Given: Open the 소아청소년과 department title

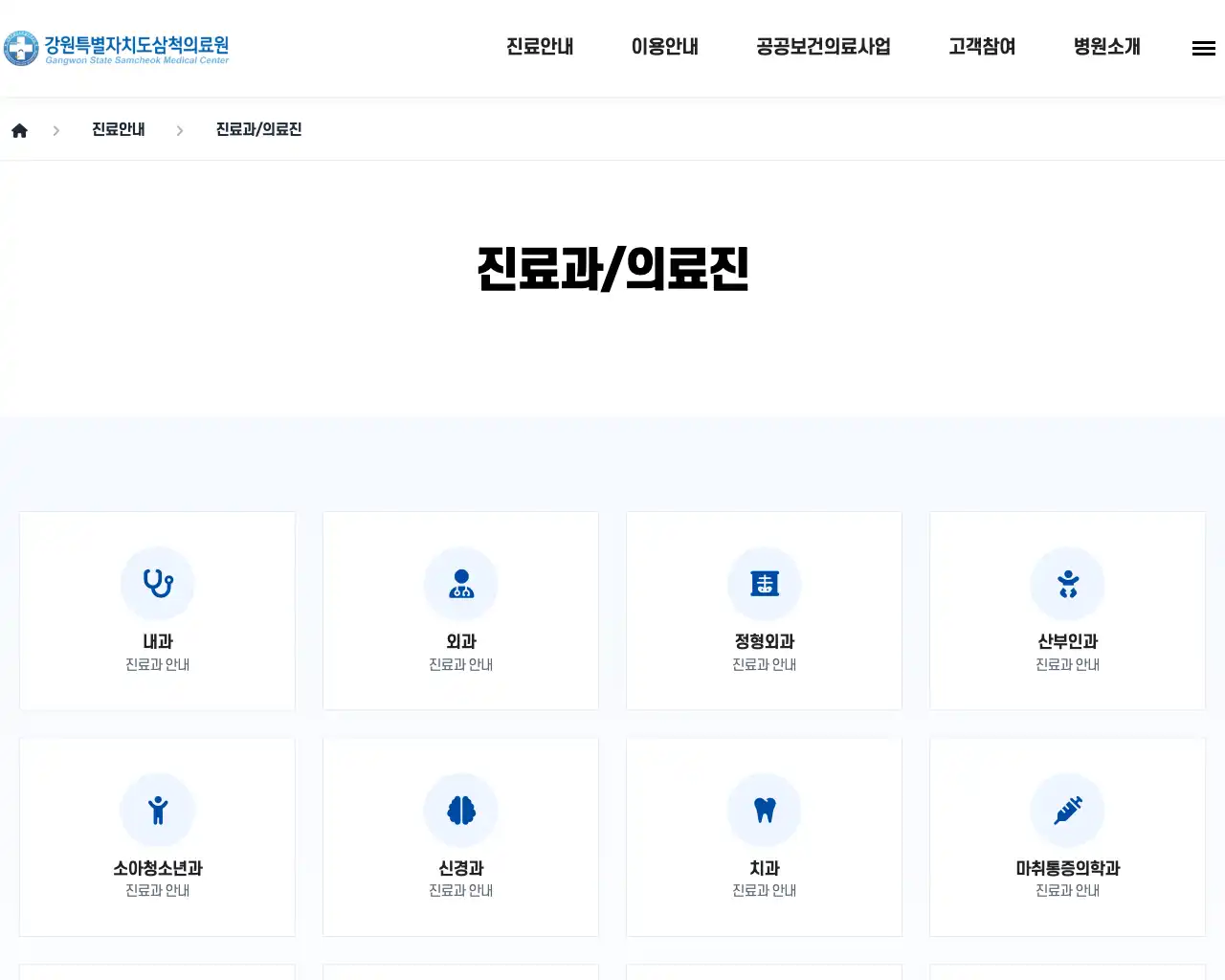Looking at the screenshot, I should (x=158, y=868).
